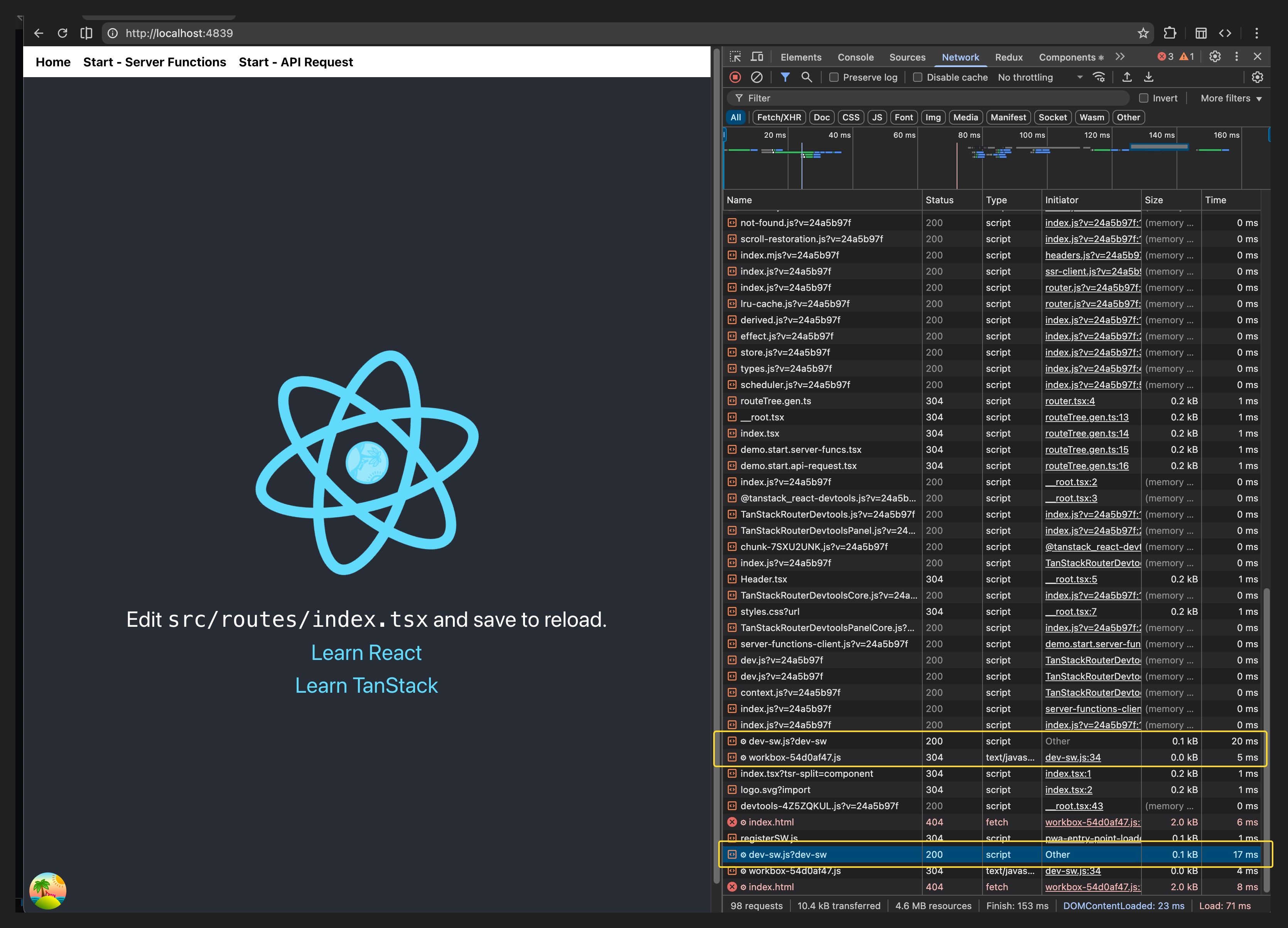Open network conditions wifi icon

click(1099, 77)
